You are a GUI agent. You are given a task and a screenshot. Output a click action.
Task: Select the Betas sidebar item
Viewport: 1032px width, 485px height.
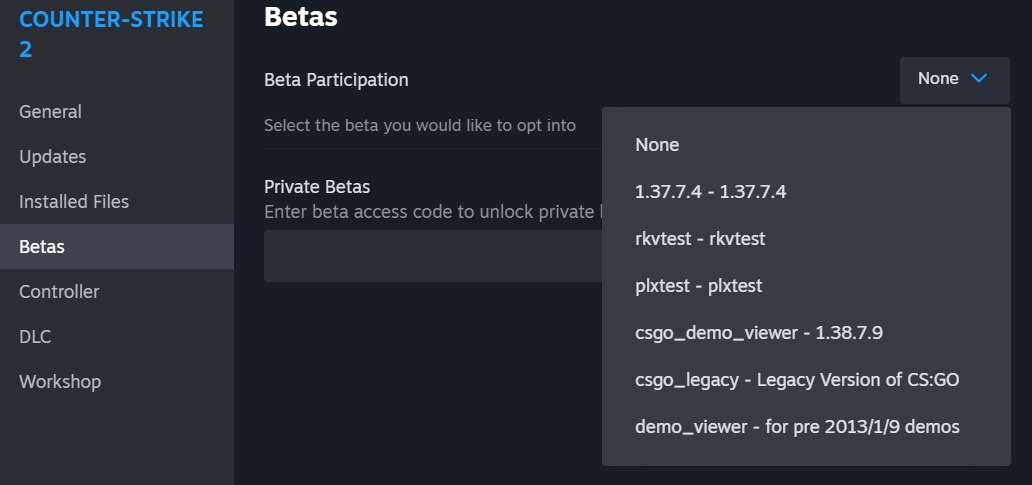click(x=42, y=247)
